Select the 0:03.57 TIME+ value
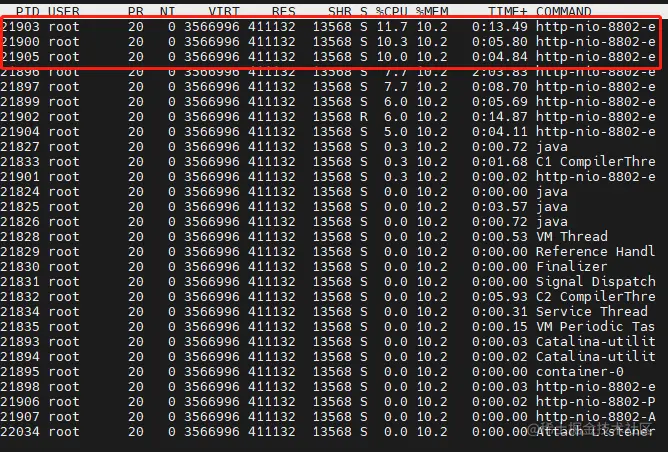This screenshot has width=668, height=452. click(x=500, y=207)
